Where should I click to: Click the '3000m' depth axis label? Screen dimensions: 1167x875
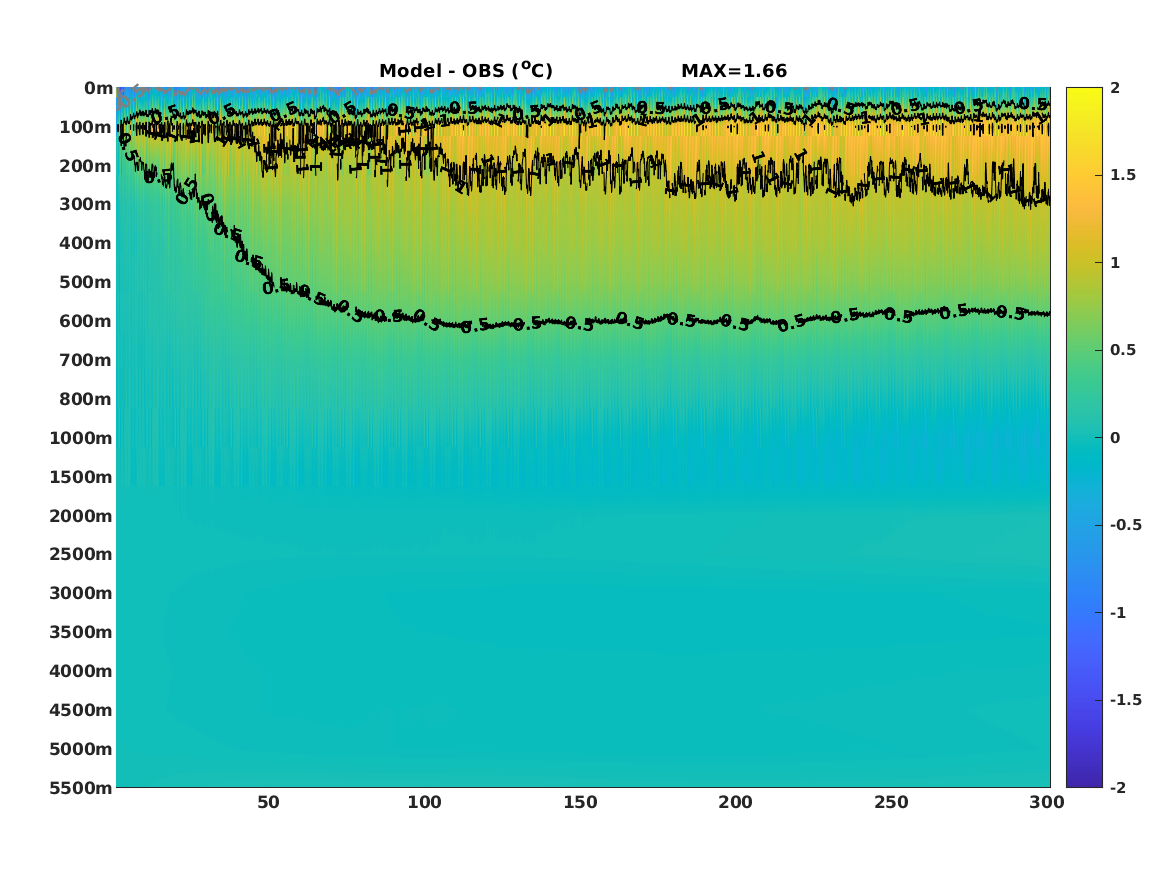pos(81,593)
